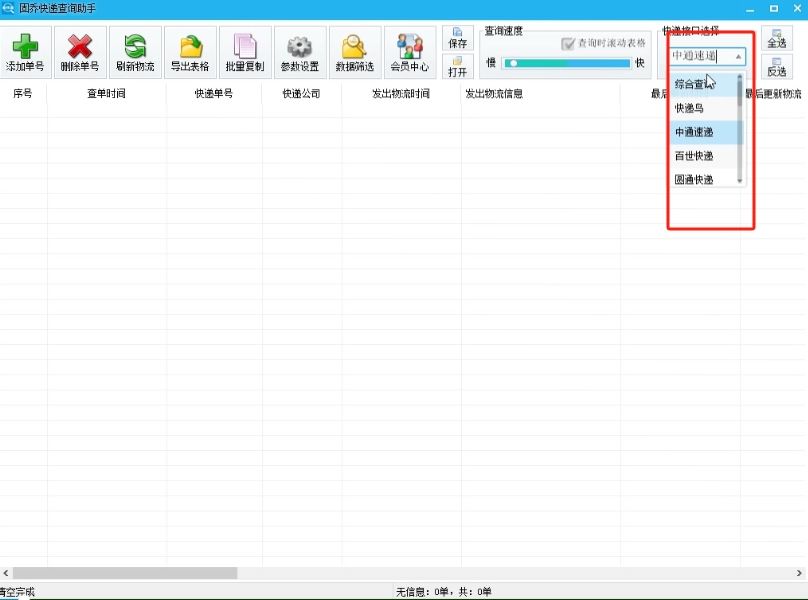Select 综合查询 from dropdown list
This screenshot has width=808, height=600.
click(x=705, y=84)
